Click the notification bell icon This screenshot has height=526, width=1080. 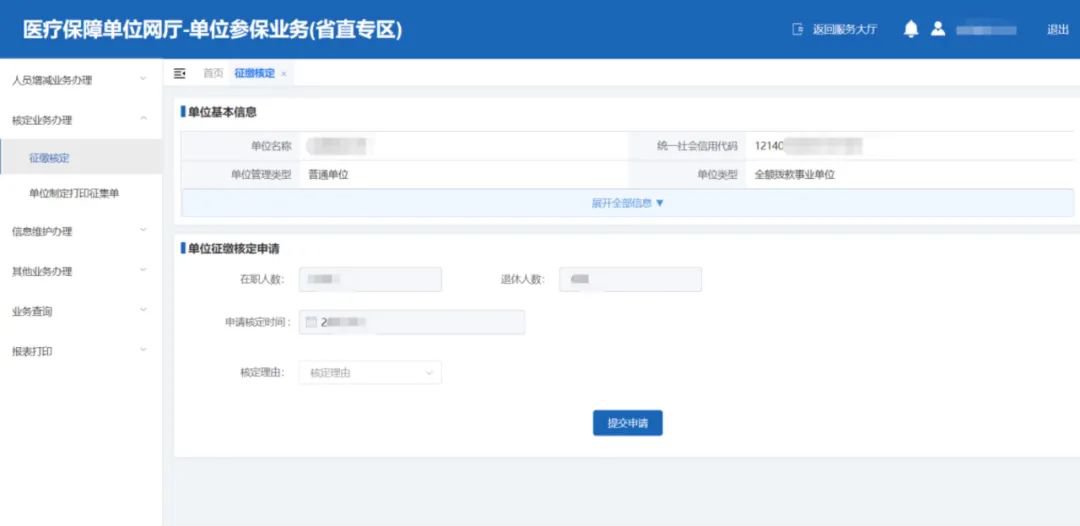pos(910,29)
